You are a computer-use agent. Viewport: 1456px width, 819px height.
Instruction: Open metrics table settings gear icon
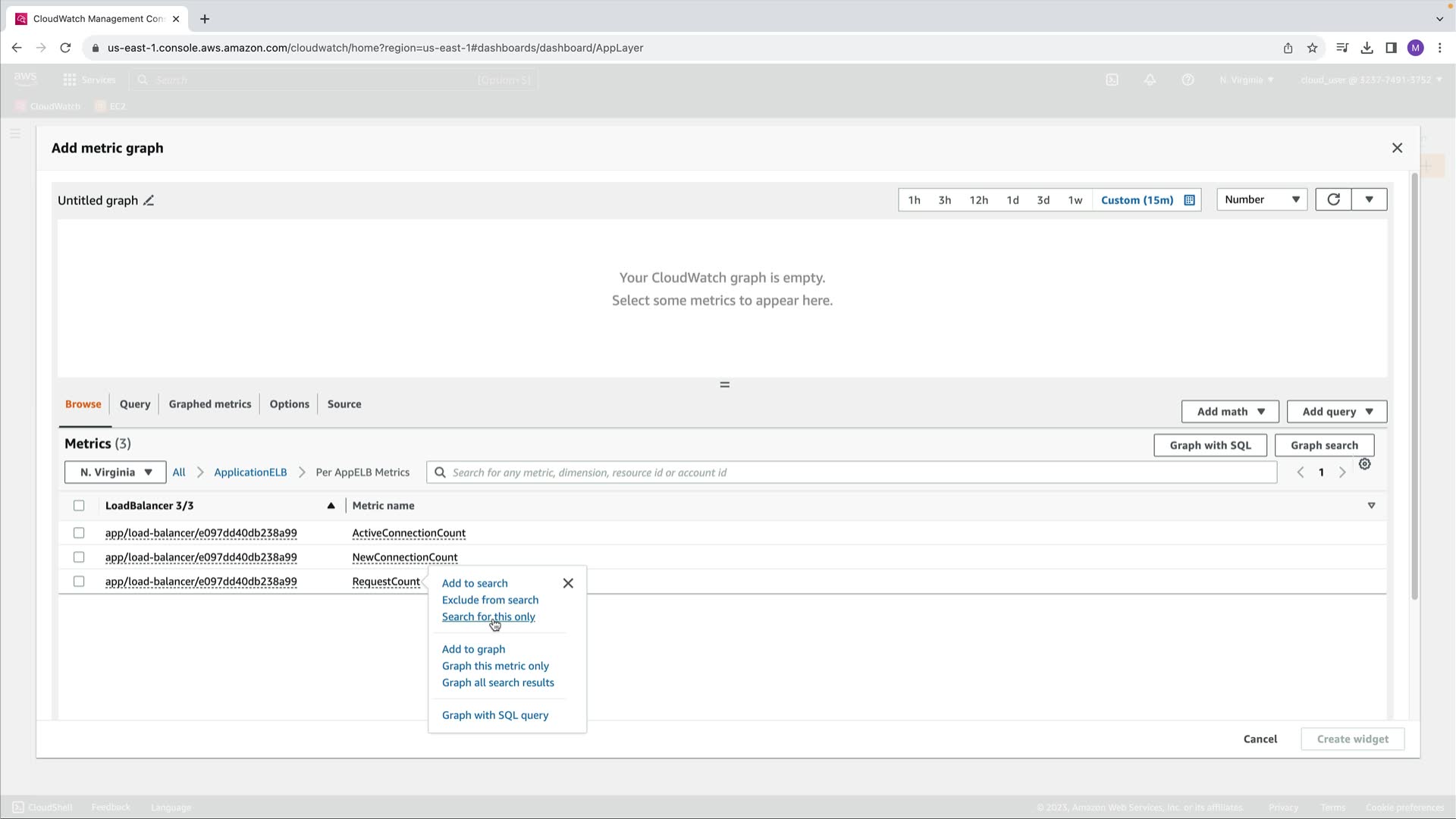(x=1364, y=464)
